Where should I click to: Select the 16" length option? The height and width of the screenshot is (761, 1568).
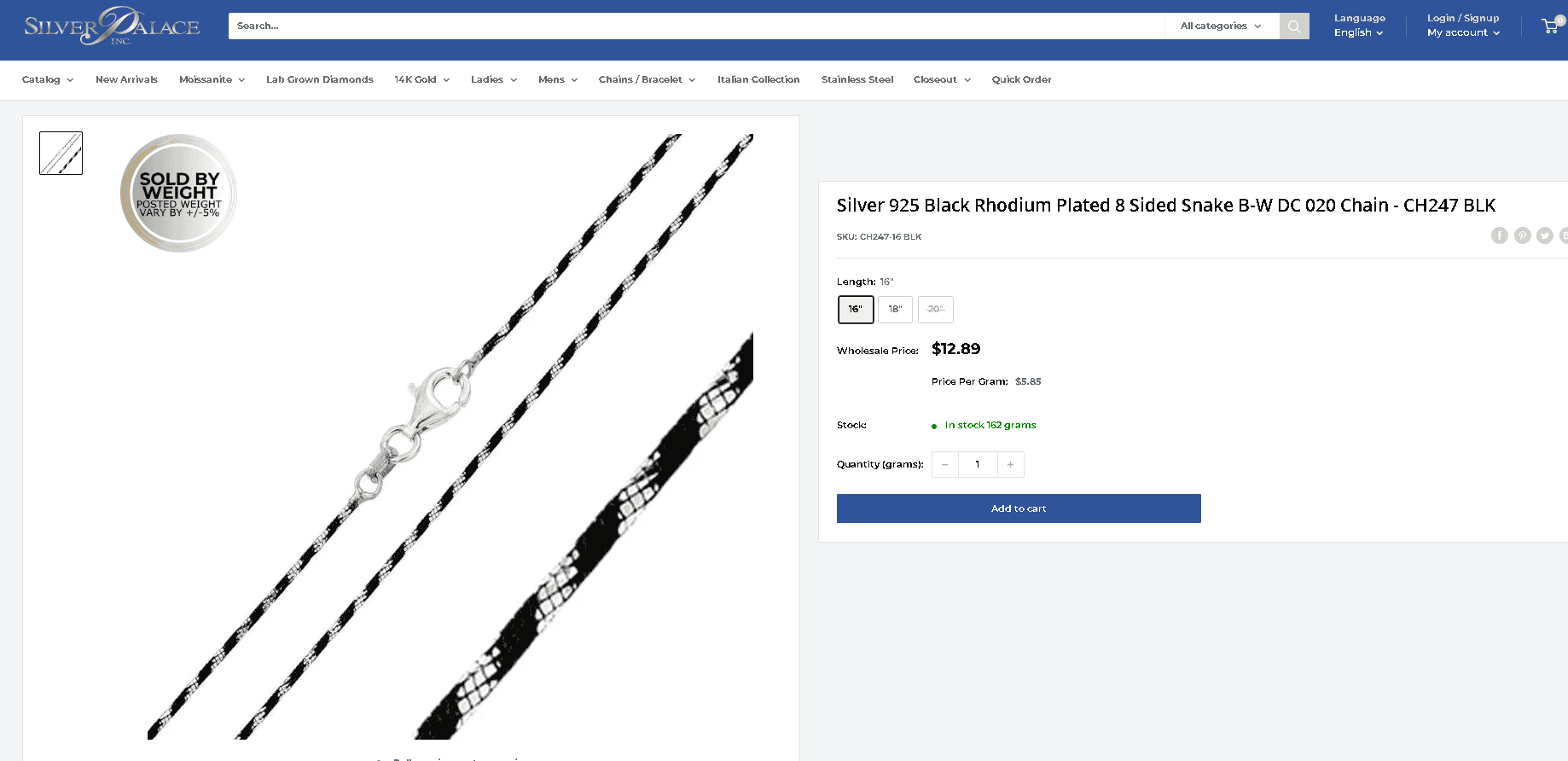tap(856, 310)
